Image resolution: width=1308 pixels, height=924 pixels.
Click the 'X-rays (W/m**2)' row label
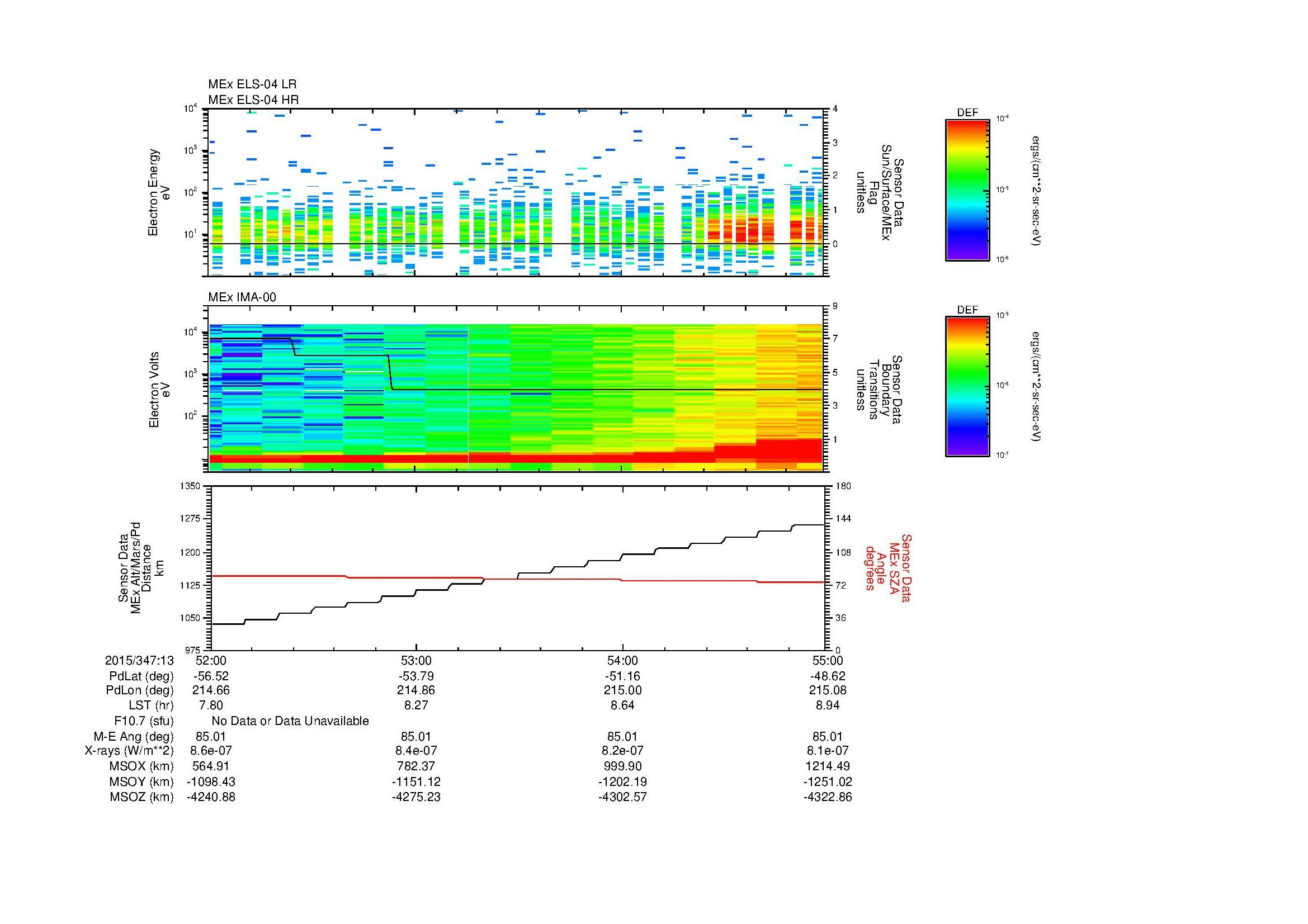129,751
